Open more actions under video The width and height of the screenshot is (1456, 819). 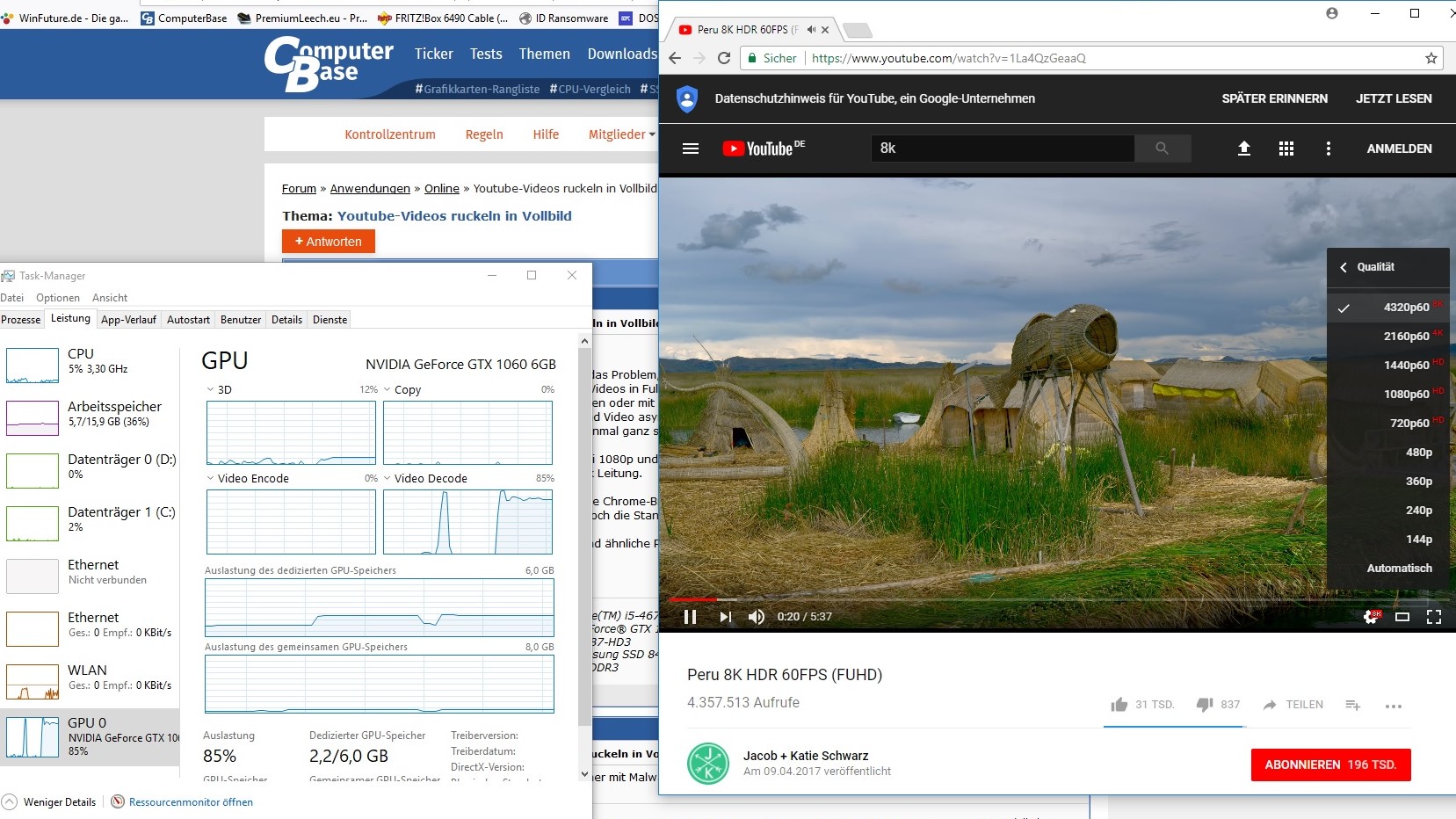coord(1394,706)
